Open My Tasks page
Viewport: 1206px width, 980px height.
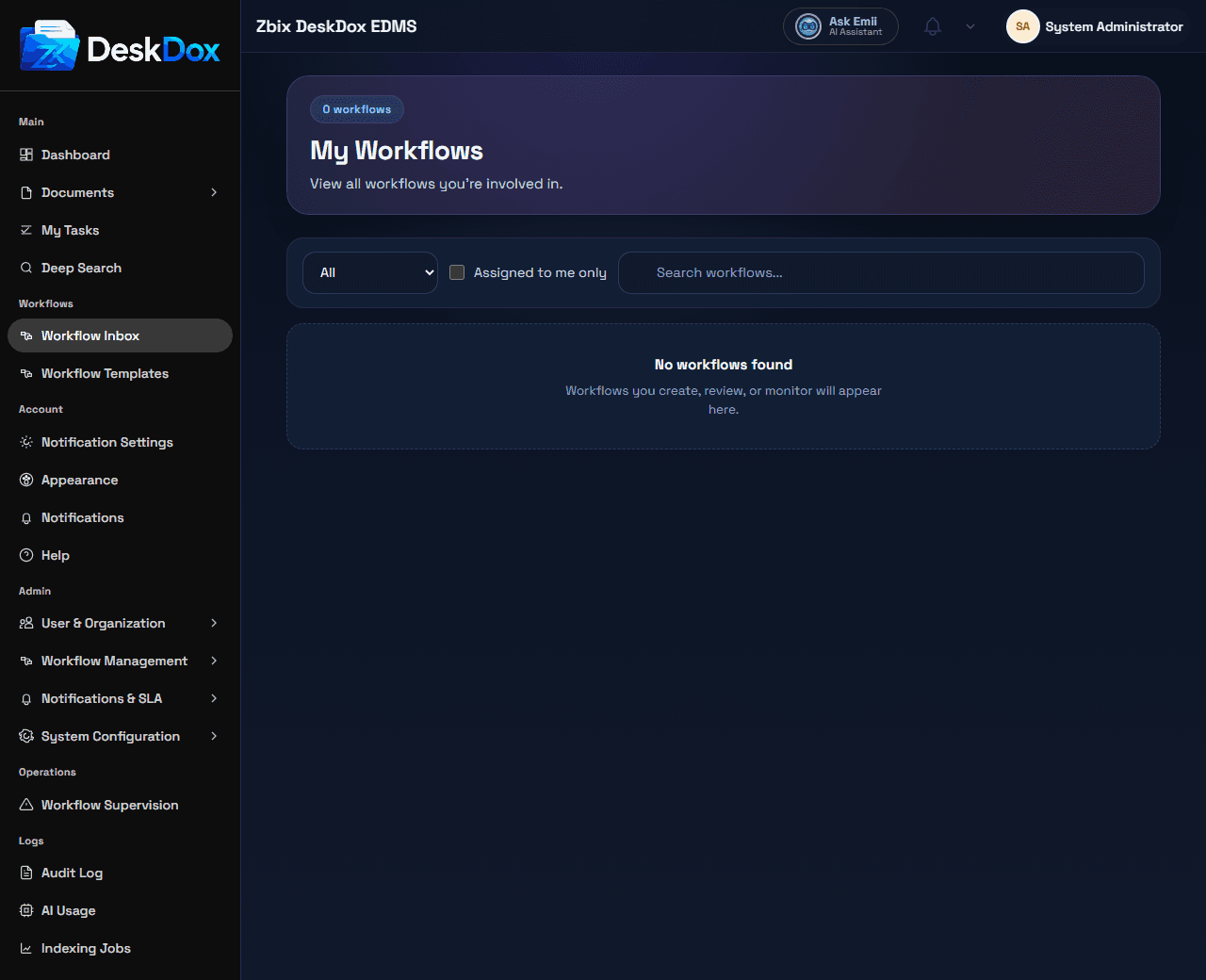click(x=120, y=230)
